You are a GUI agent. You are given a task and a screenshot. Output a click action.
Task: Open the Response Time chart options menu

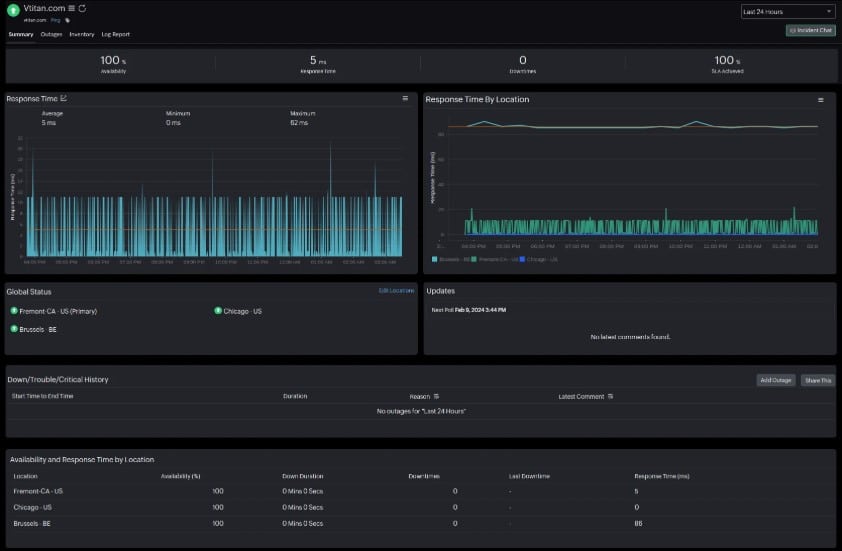point(405,98)
